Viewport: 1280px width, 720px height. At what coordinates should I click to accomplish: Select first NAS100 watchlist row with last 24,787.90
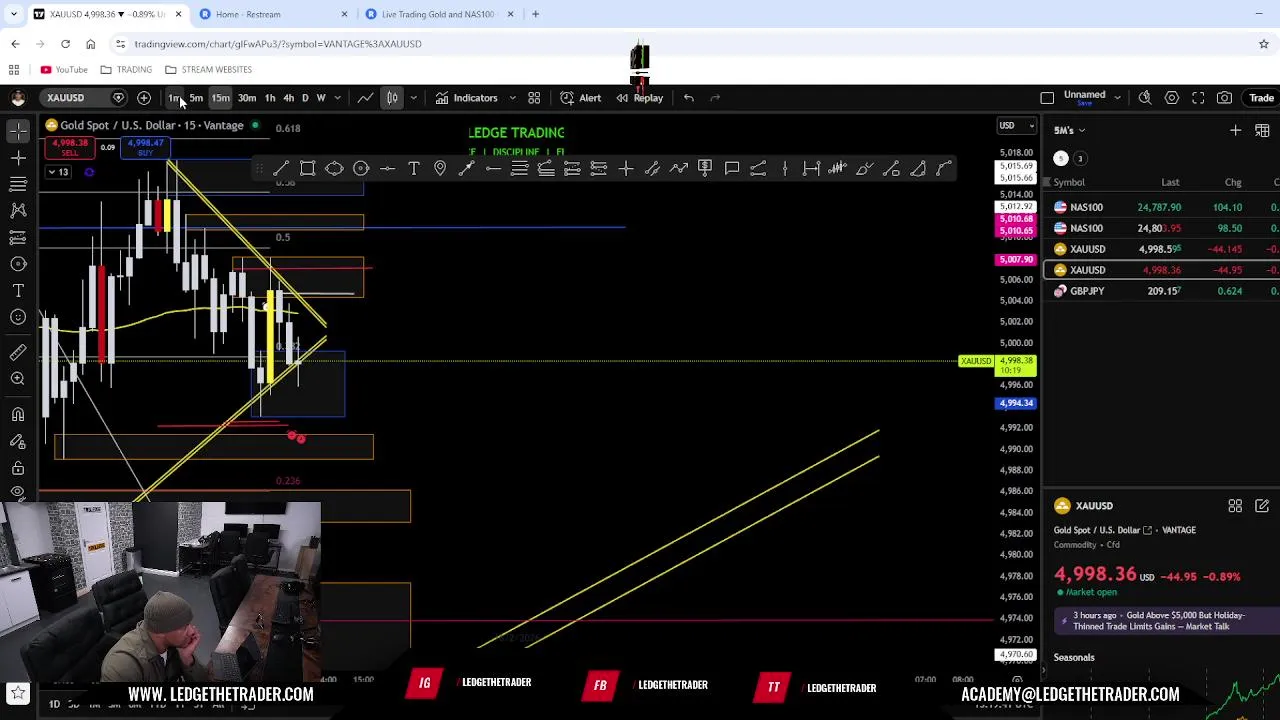(1162, 207)
